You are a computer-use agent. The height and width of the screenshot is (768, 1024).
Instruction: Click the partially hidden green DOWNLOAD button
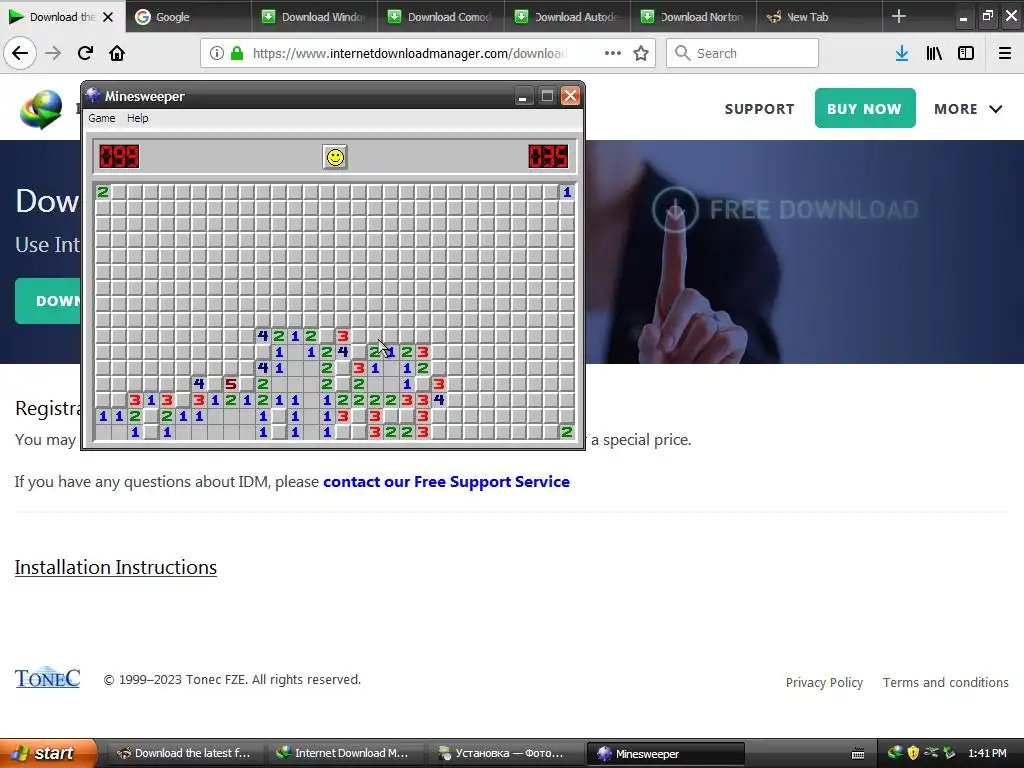[x=48, y=301]
